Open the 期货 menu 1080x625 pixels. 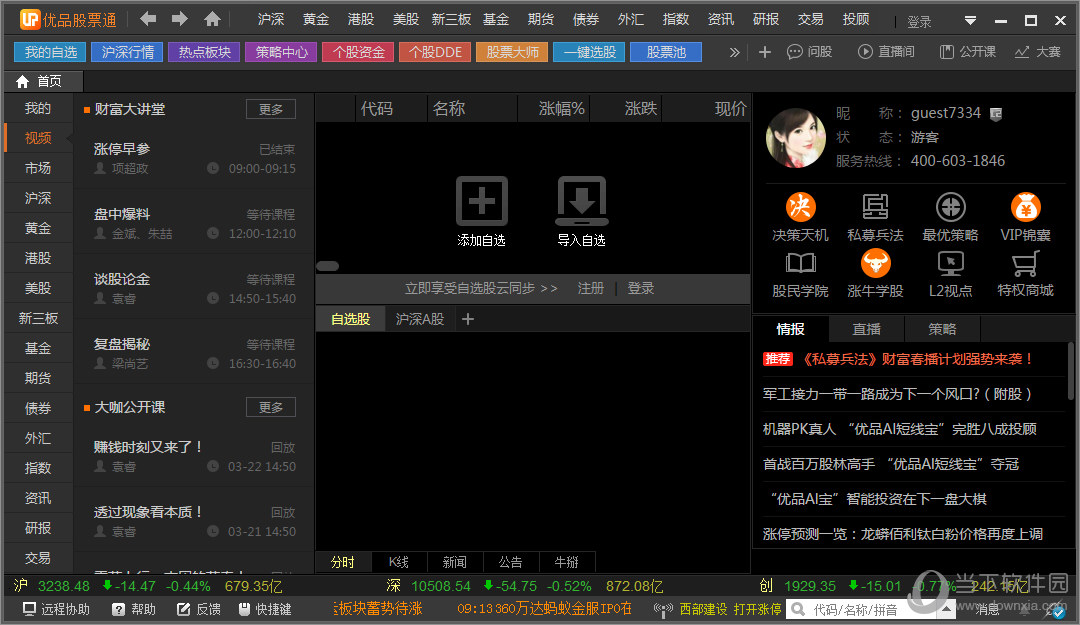[x=541, y=19]
